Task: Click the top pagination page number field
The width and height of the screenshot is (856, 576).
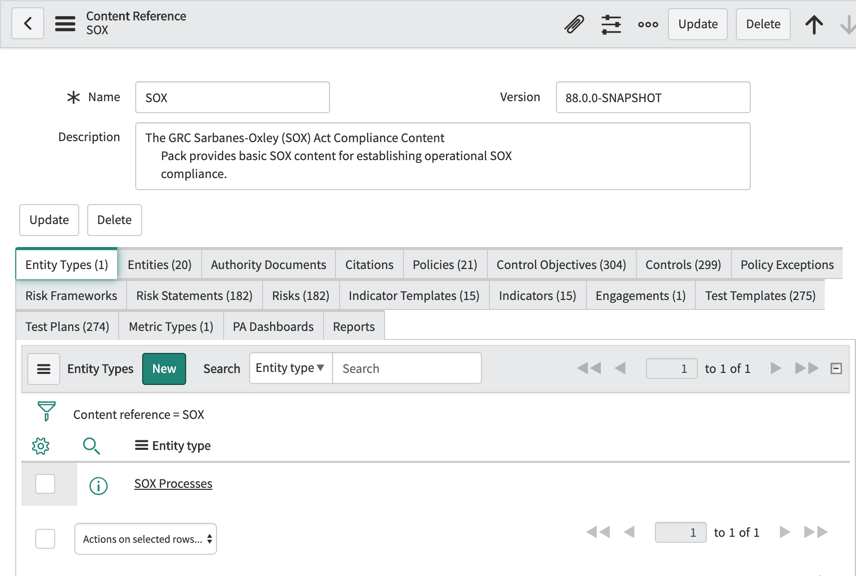Action: tap(671, 369)
